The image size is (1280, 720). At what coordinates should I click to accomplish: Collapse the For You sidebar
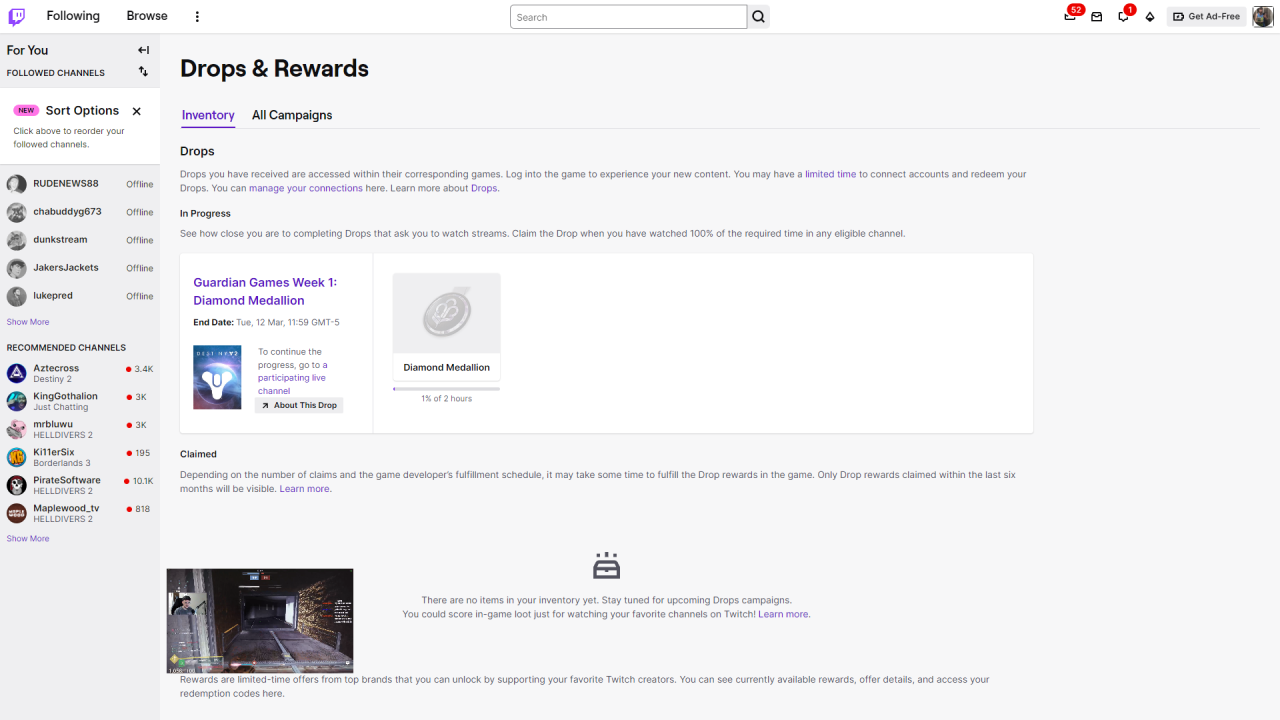(143, 50)
